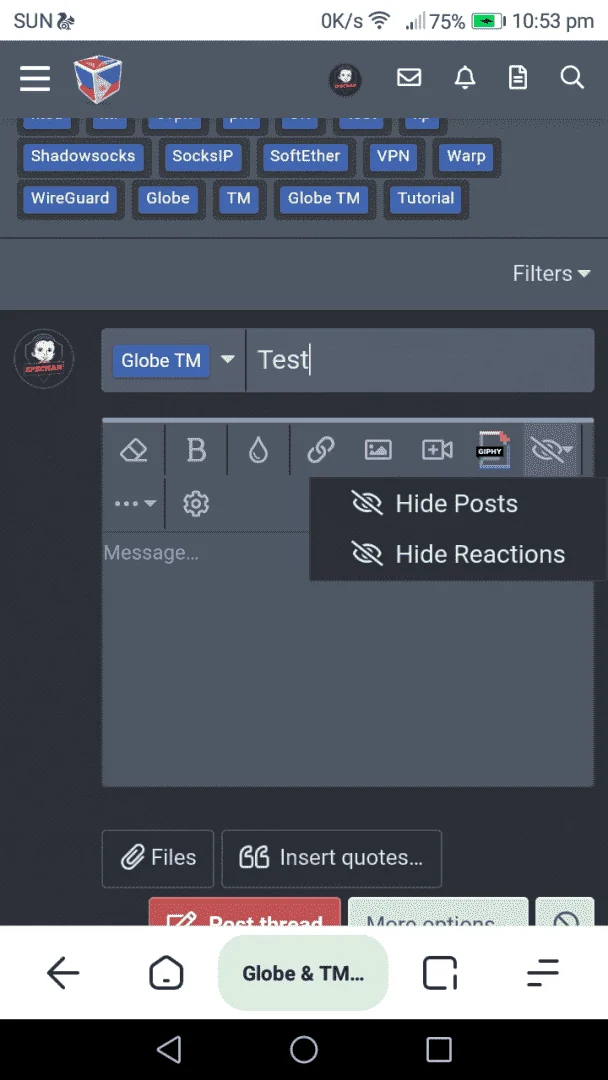The width and height of the screenshot is (608, 1080).
Task: Open the inbox envelope icon
Action: pyautogui.click(x=409, y=78)
